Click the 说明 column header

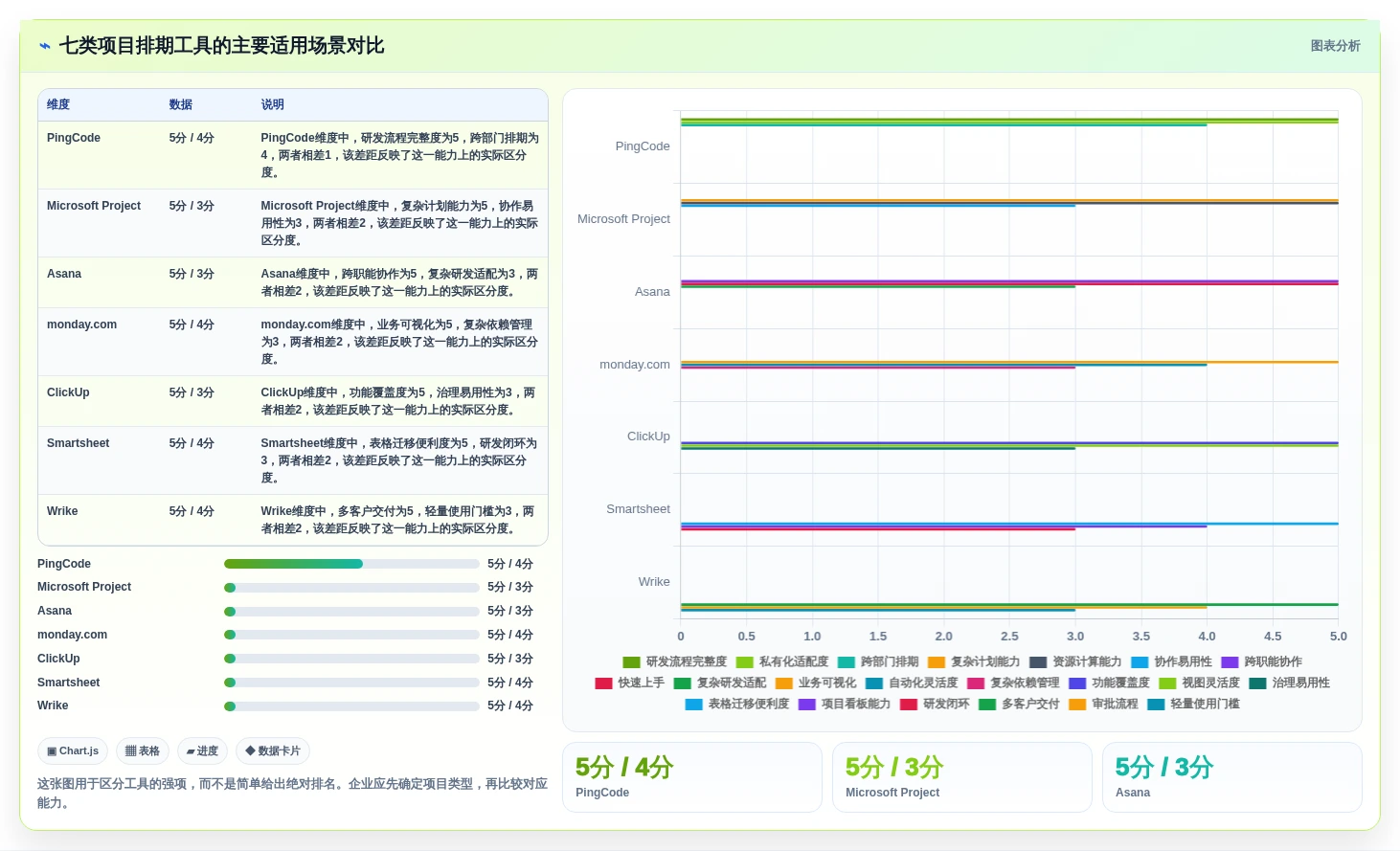click(x=273, y=105)
